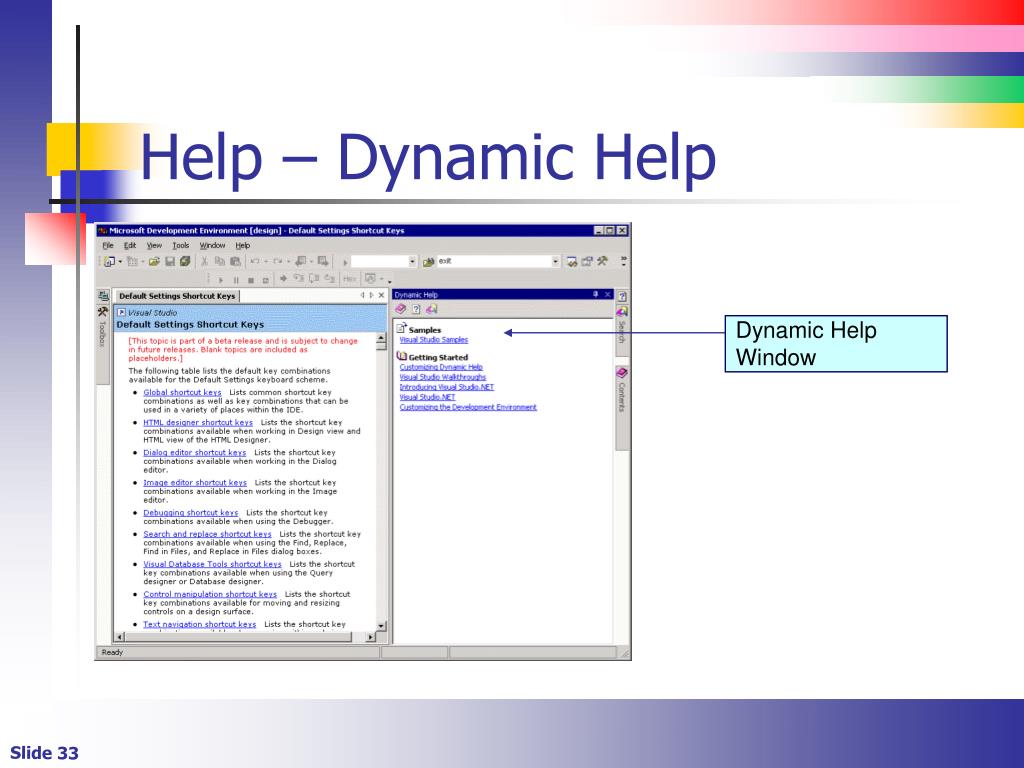The height and width of the screenshot is (768, 1024).
Task: Click the Search icon in Dynamic Help toolbar
Action: 431,309
